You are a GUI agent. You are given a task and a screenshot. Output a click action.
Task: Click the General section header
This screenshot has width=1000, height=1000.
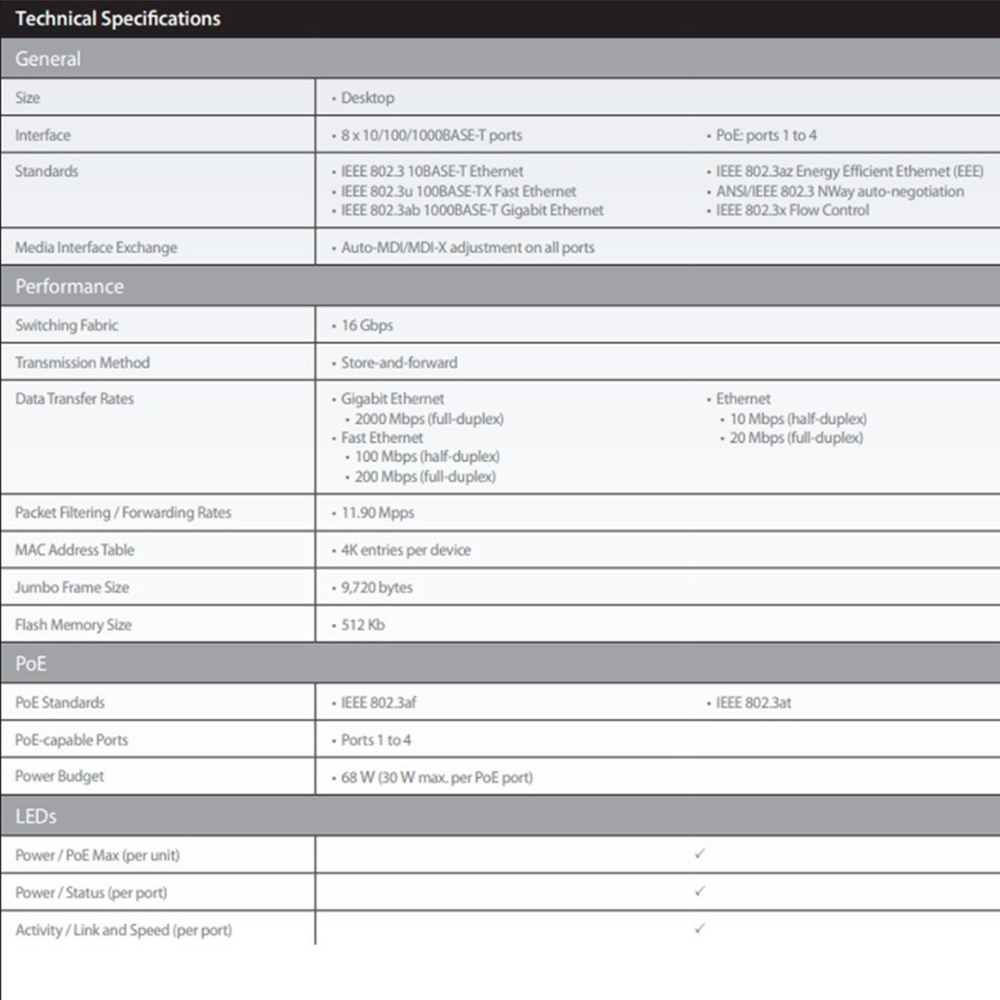coord(48,59)
